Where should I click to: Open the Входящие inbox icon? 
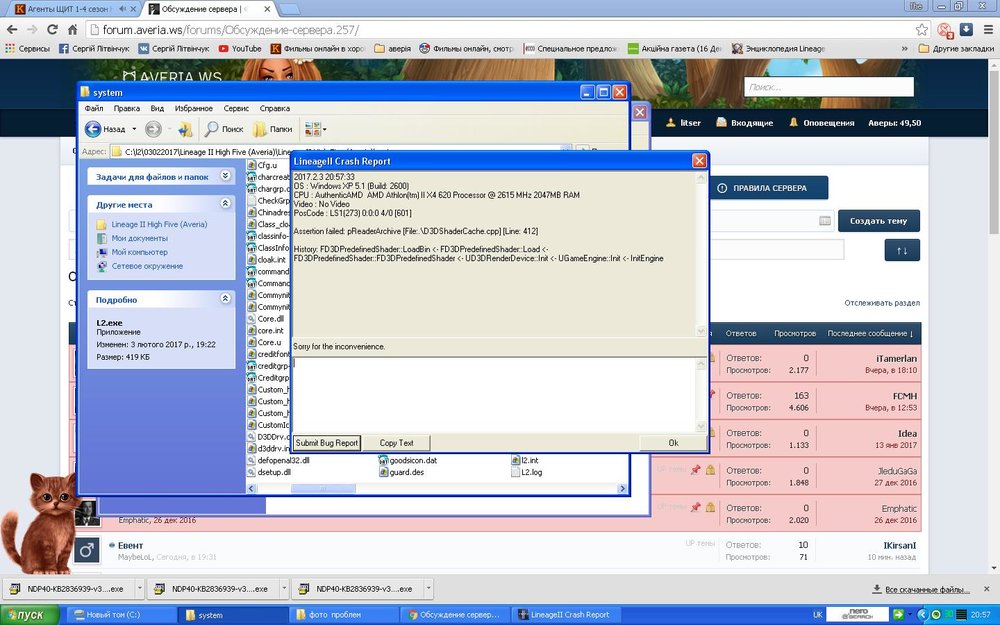(722, 123)
